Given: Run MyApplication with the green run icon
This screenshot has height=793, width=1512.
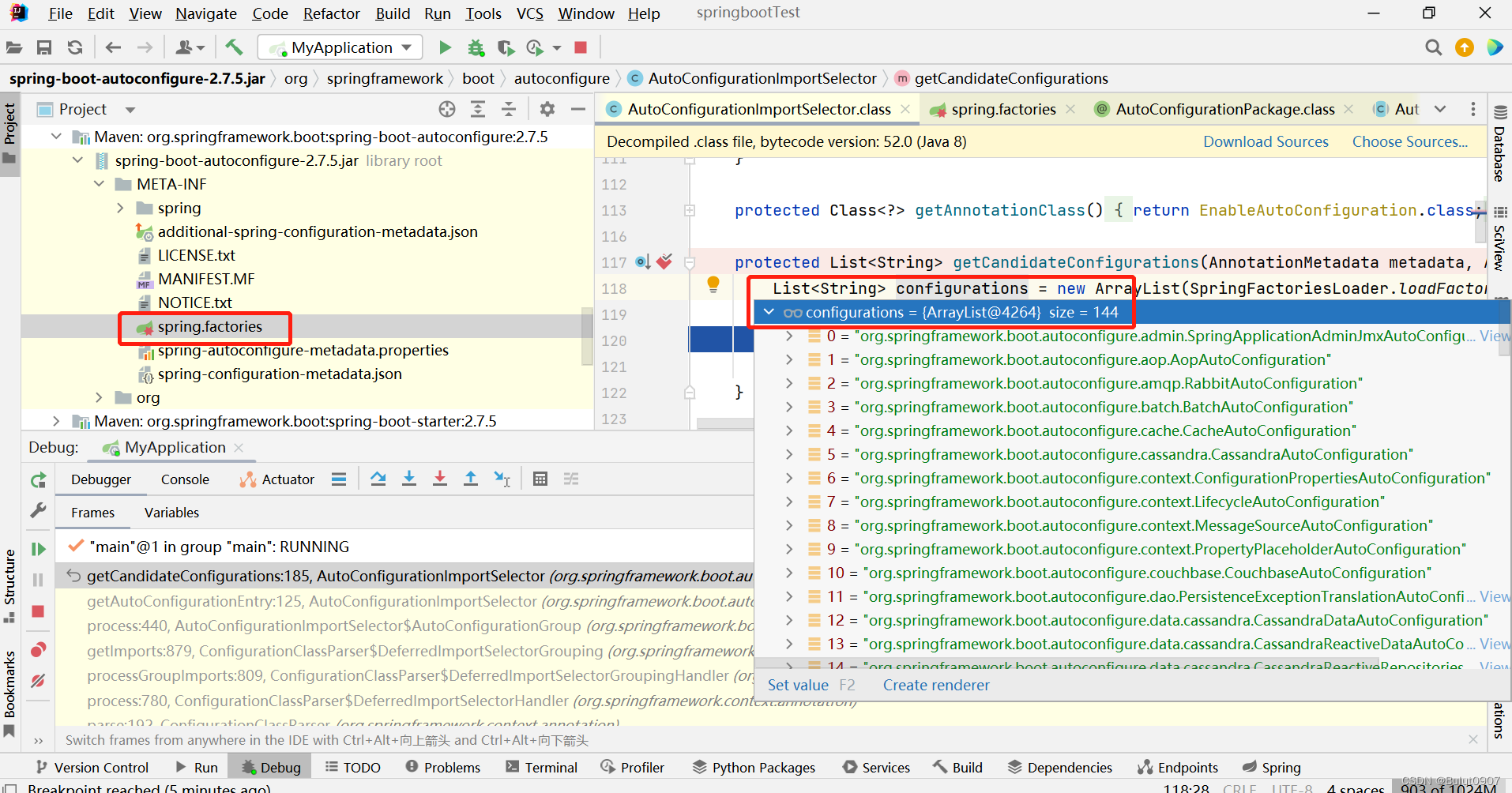Looking at the screenshot, I should [445, 47].
